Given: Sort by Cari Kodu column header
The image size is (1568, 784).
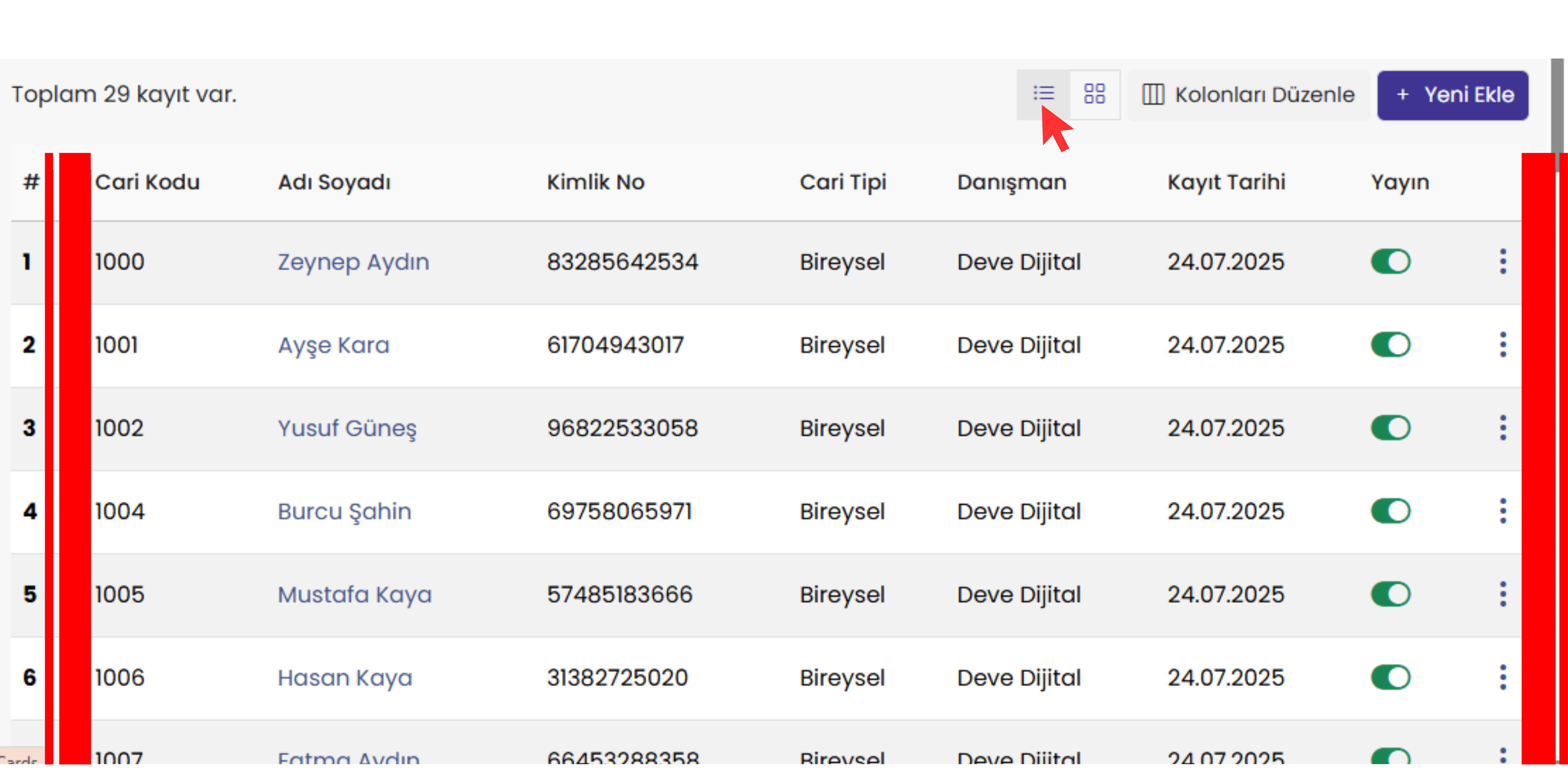Looking at the screenshot, I should tap(147, 182).
